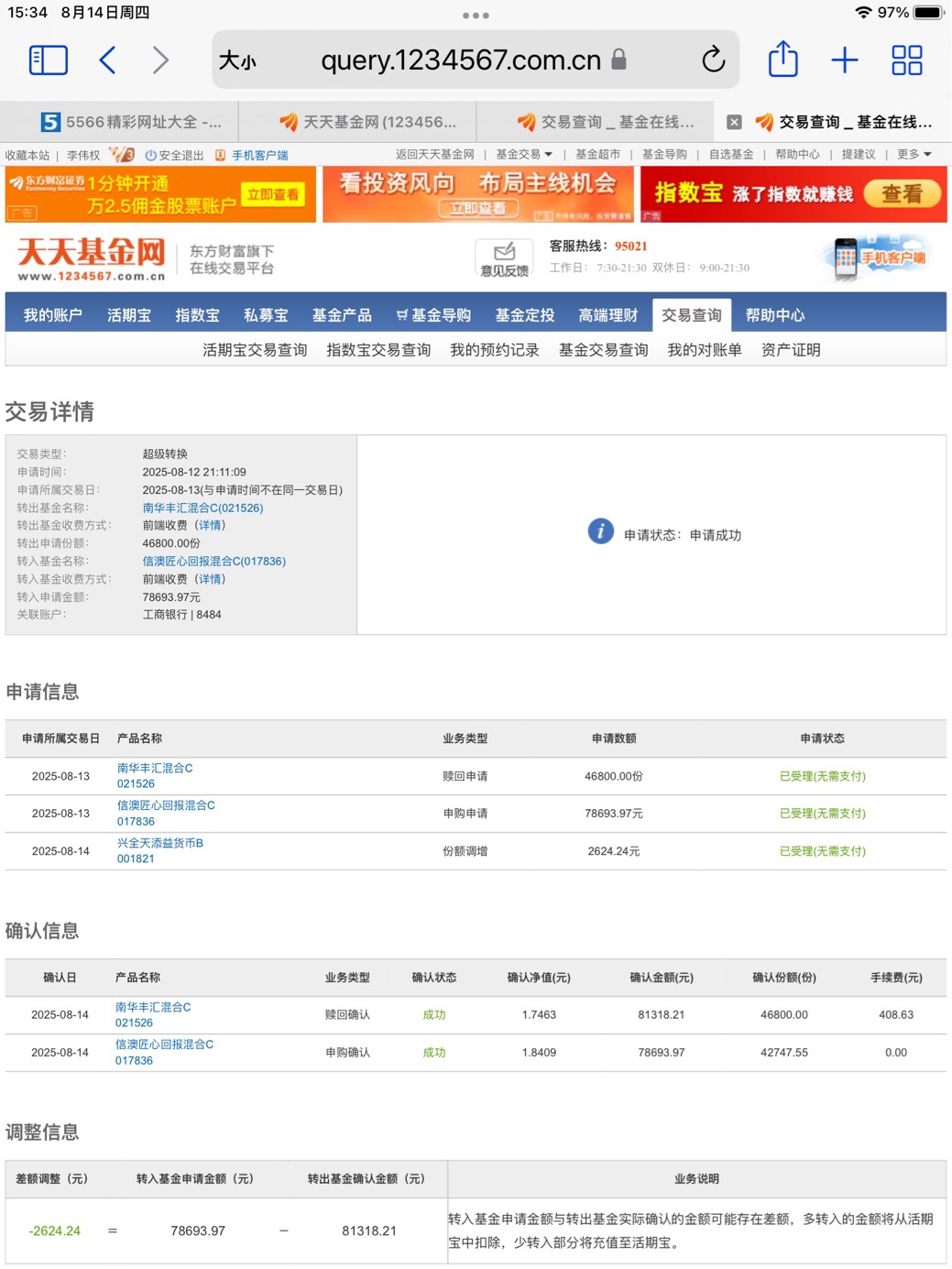Close the active 交易查询 tab

coord(734,122)
